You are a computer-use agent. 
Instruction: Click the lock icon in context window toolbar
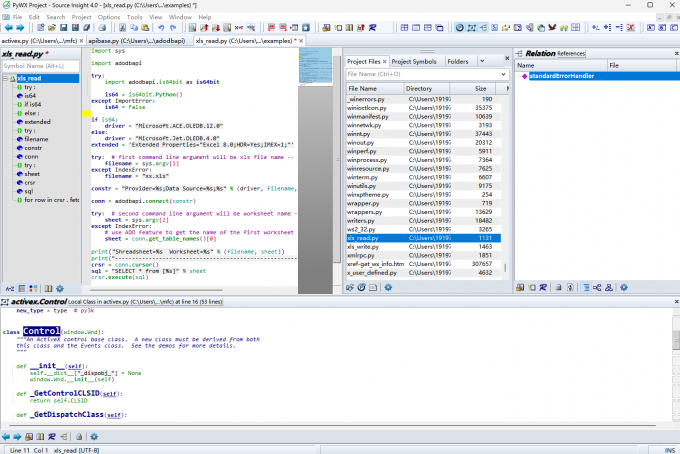point(79,437)
